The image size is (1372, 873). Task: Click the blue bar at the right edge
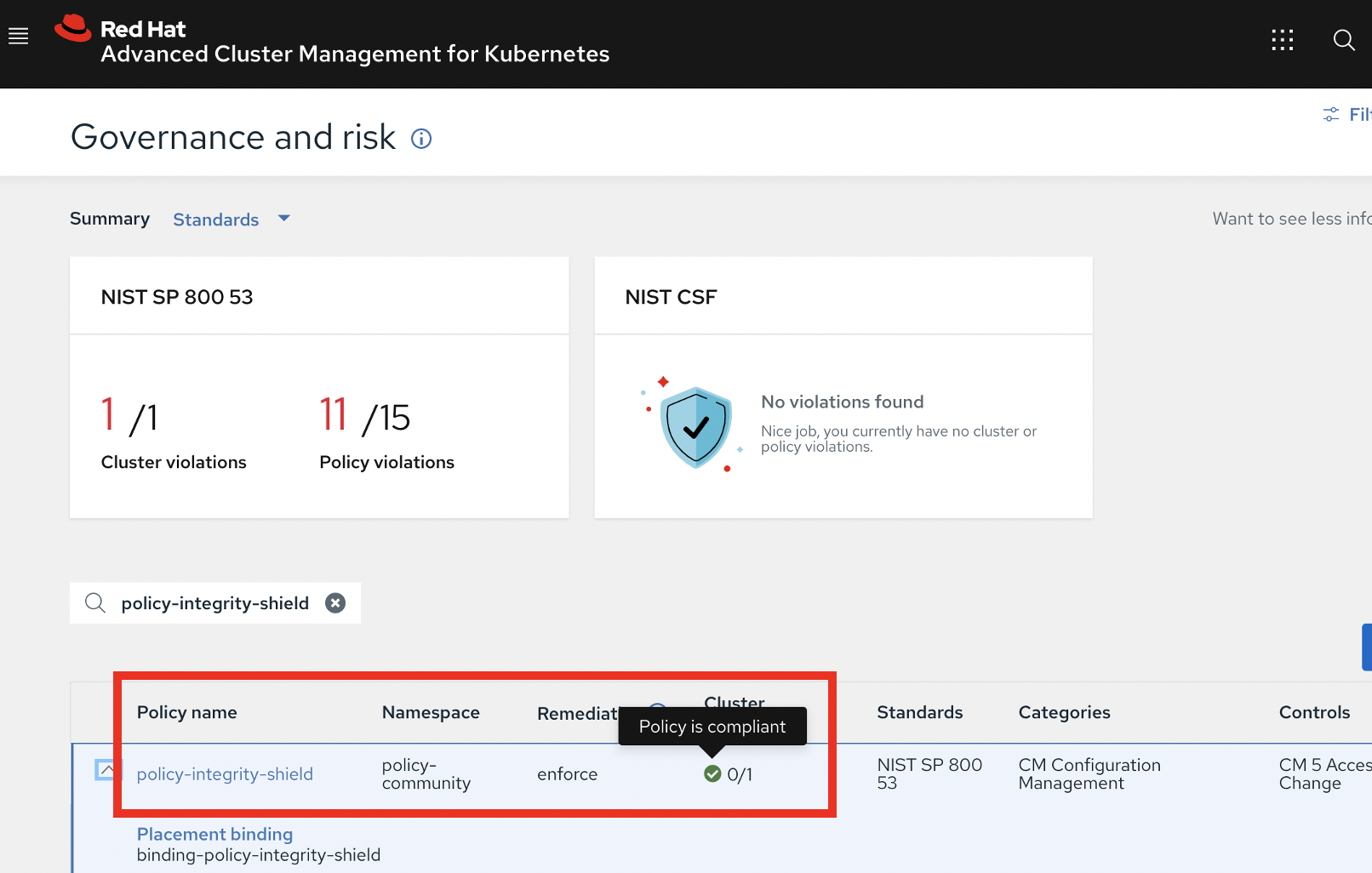(x=1368, y=648)
